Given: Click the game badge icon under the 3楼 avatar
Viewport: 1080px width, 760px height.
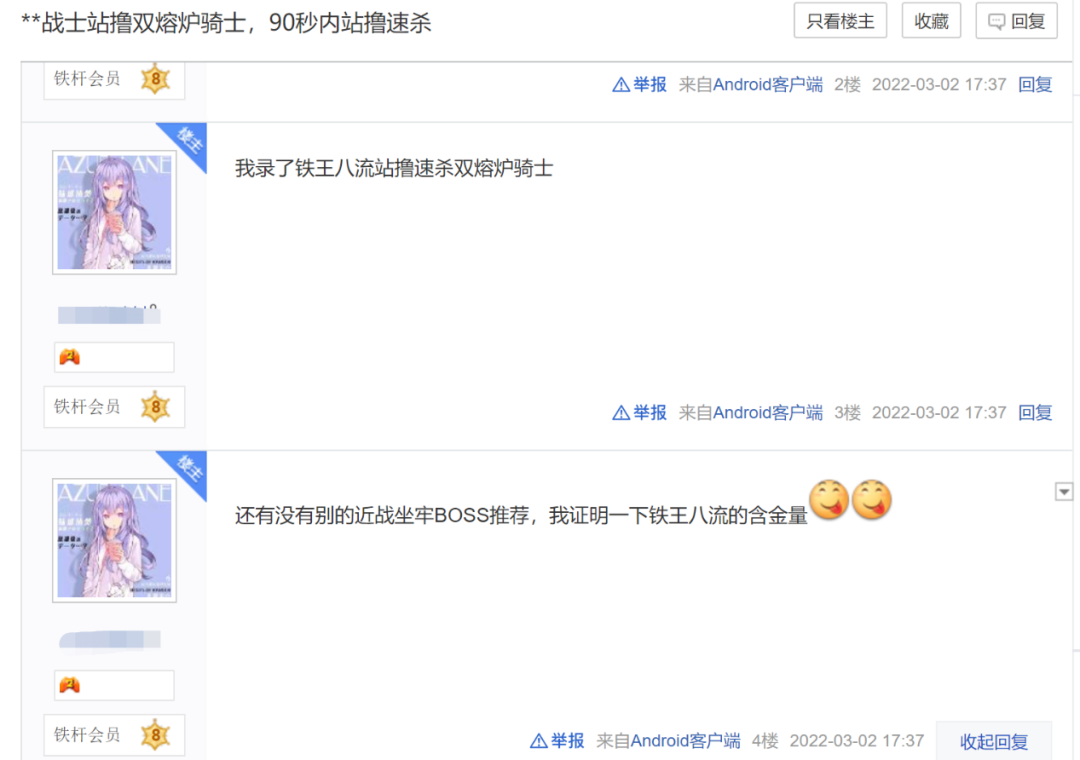Looking at the screenshot, I should click(x=70, y=357).
